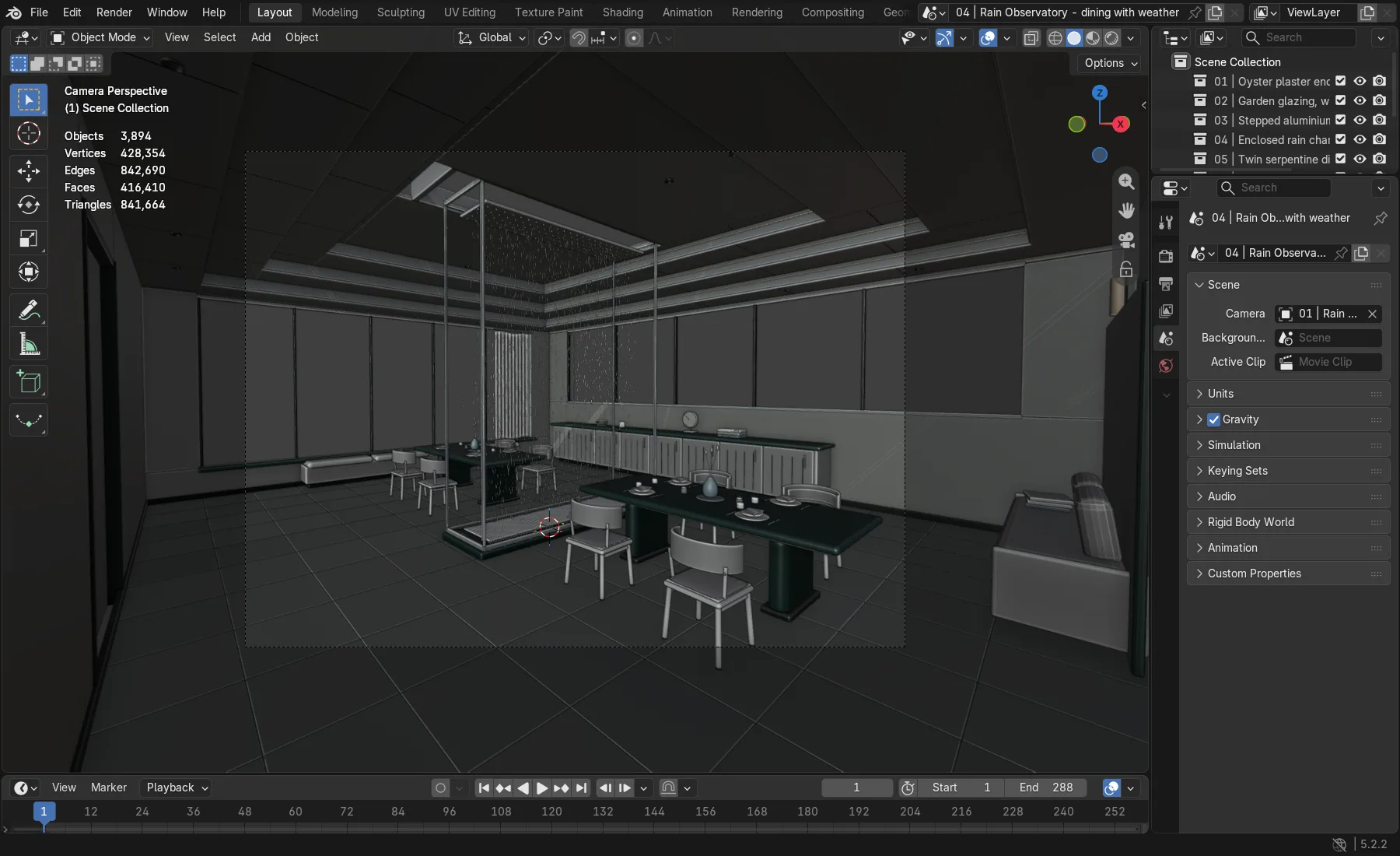Jump to the timeline start frame
Viewport: 1400px width, 856px height.
coord(484,788)
